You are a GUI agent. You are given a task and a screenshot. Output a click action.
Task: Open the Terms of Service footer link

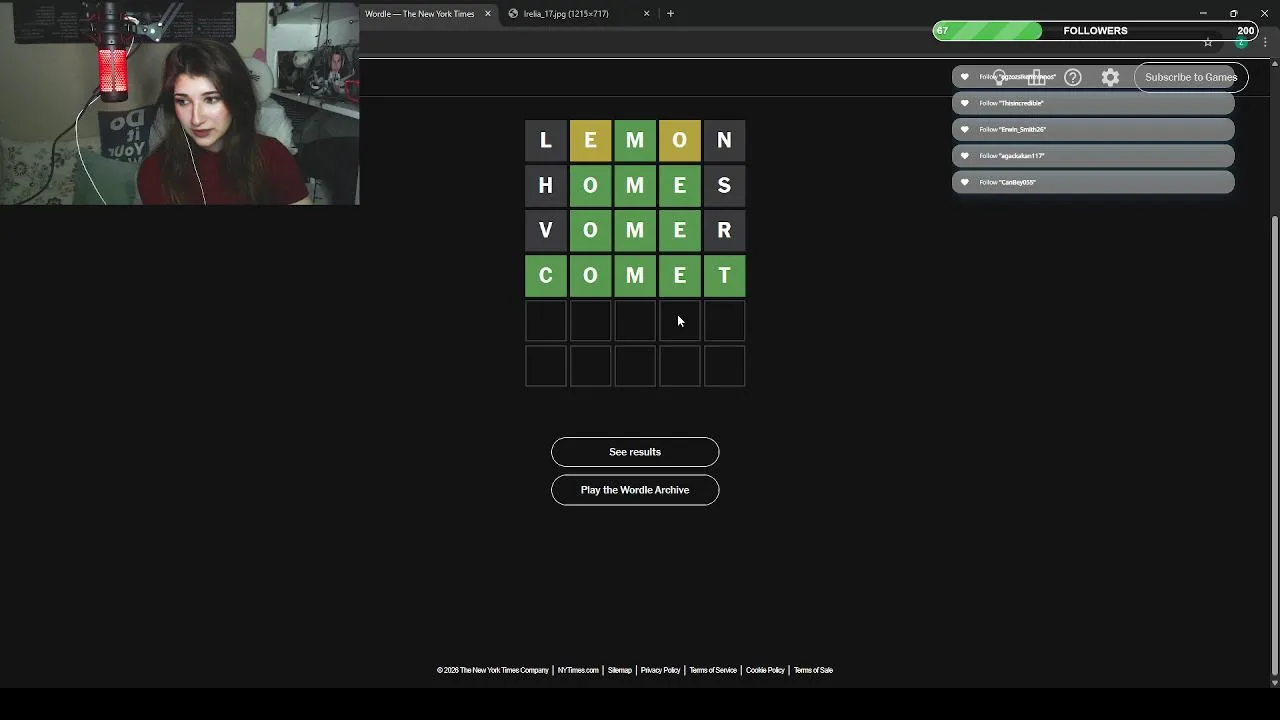pos(713,670)
